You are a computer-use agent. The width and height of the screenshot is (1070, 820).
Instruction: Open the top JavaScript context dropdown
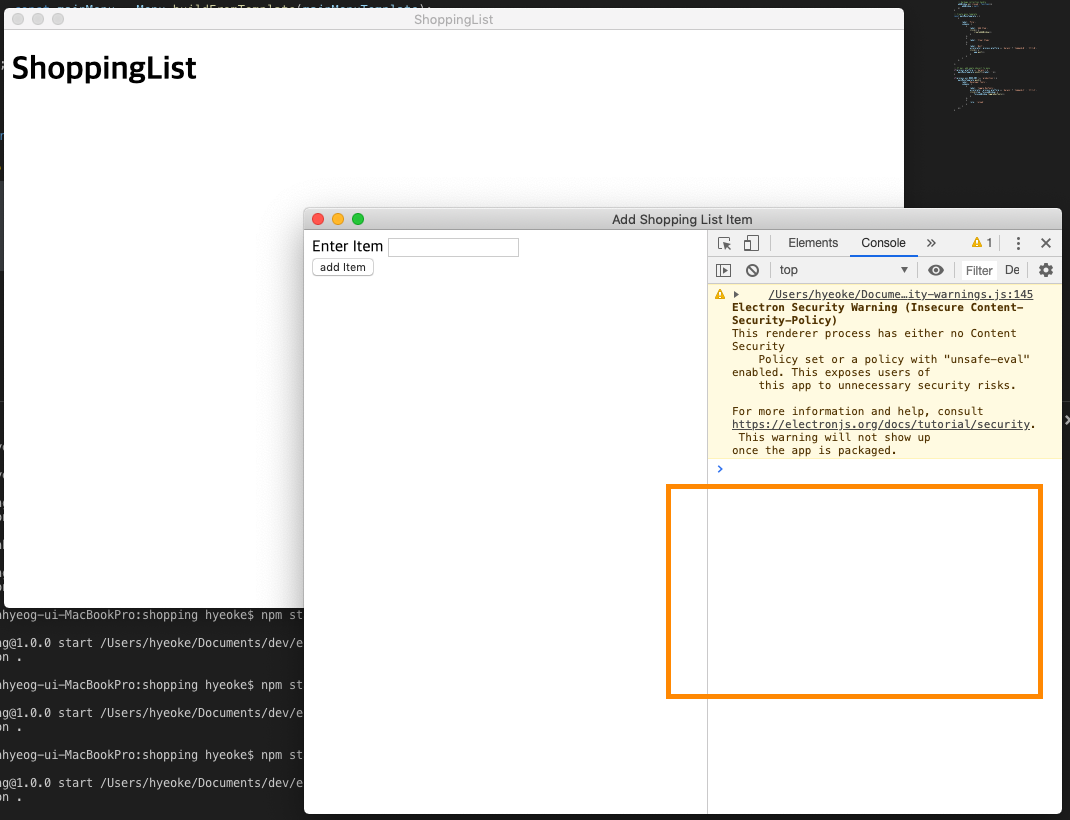point(843,270)
